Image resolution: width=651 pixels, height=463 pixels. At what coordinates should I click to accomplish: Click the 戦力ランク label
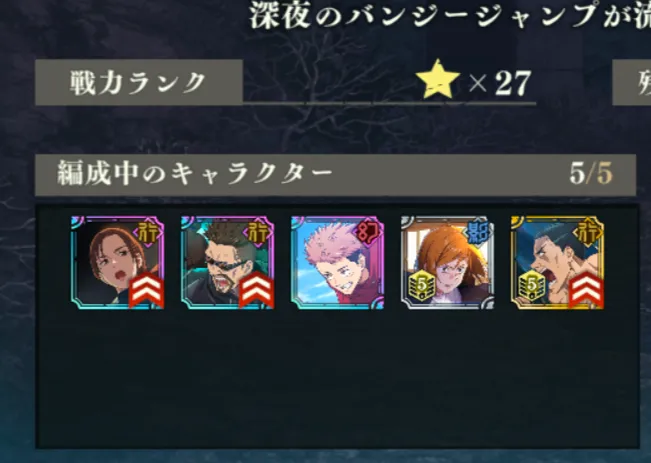137,83
